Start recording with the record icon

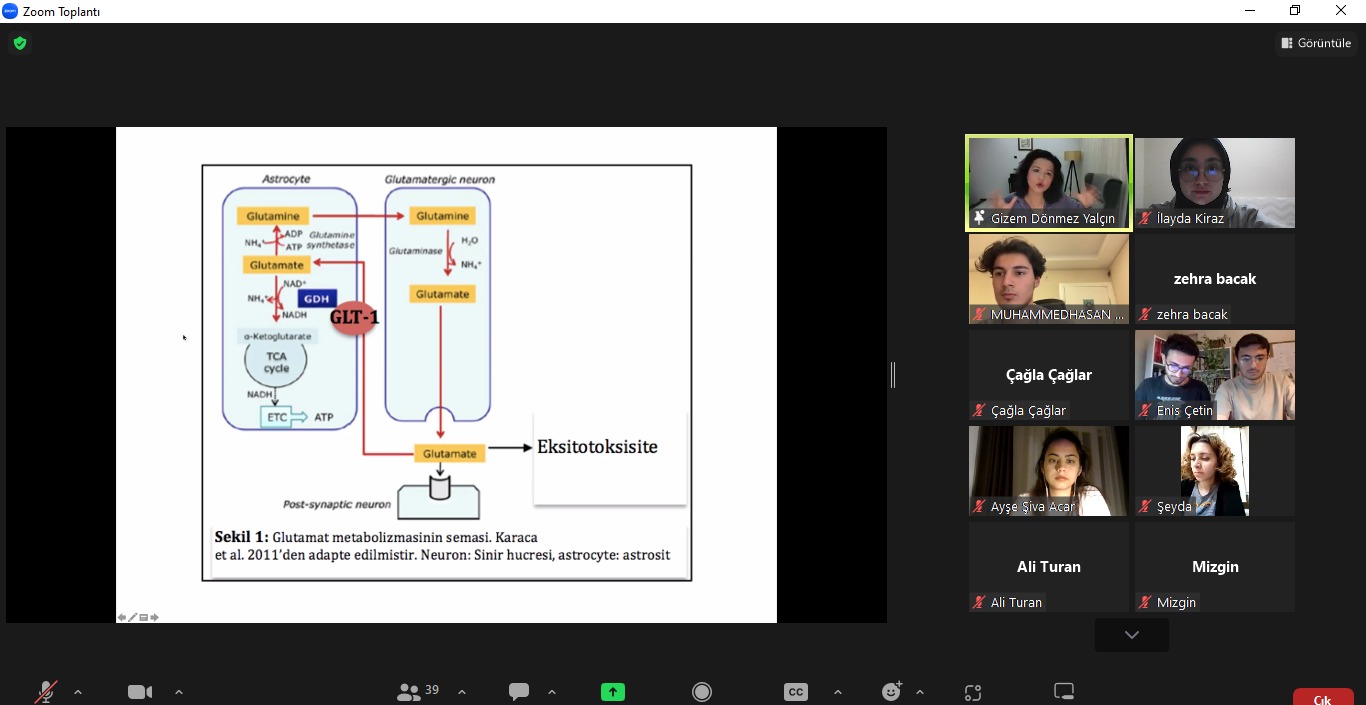pos(702,692)
